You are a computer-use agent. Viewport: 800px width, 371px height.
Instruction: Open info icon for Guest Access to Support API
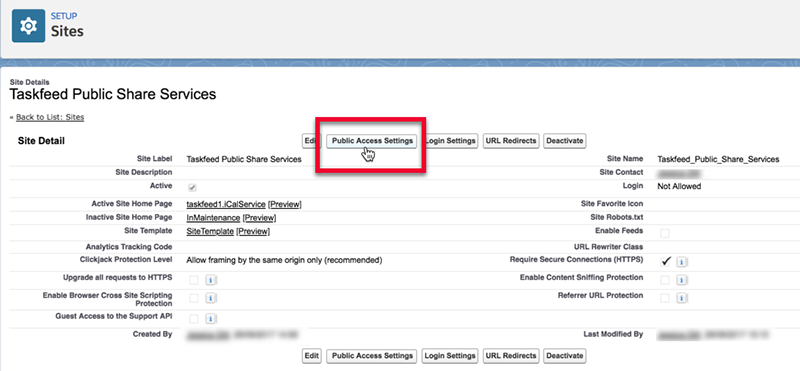[x=211, y=319]
